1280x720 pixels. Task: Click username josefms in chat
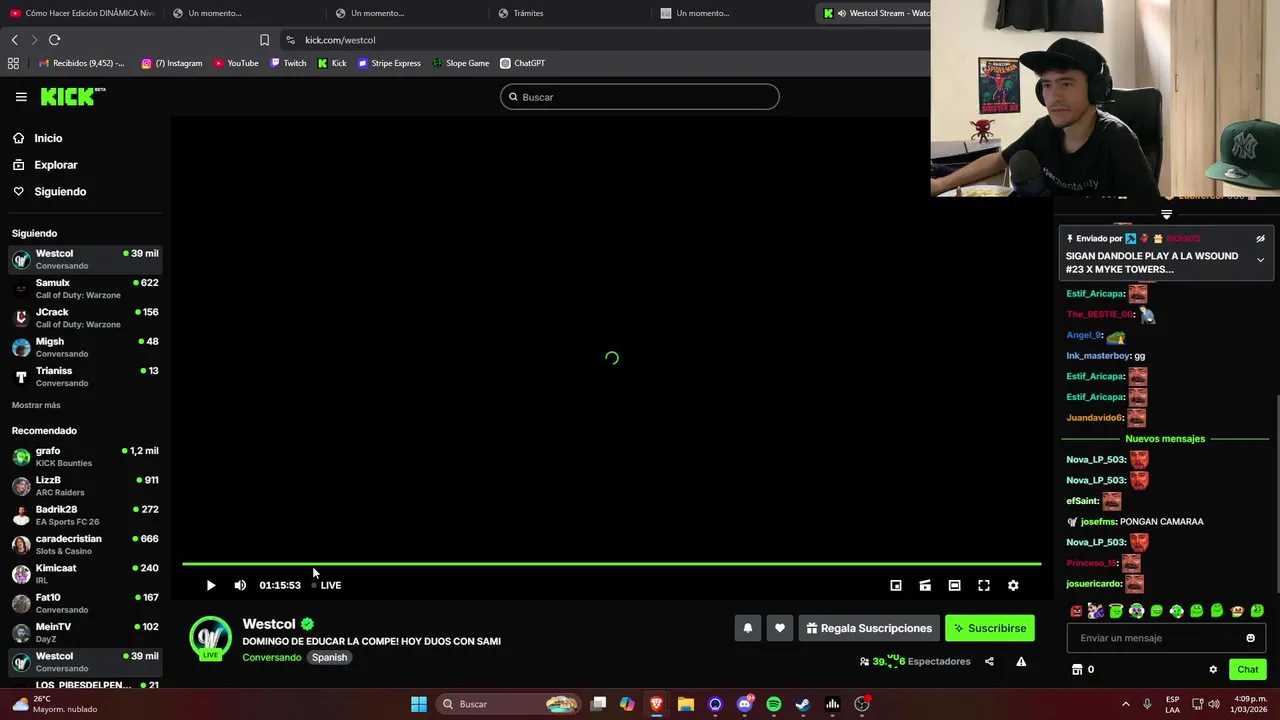pos(1097,521)
